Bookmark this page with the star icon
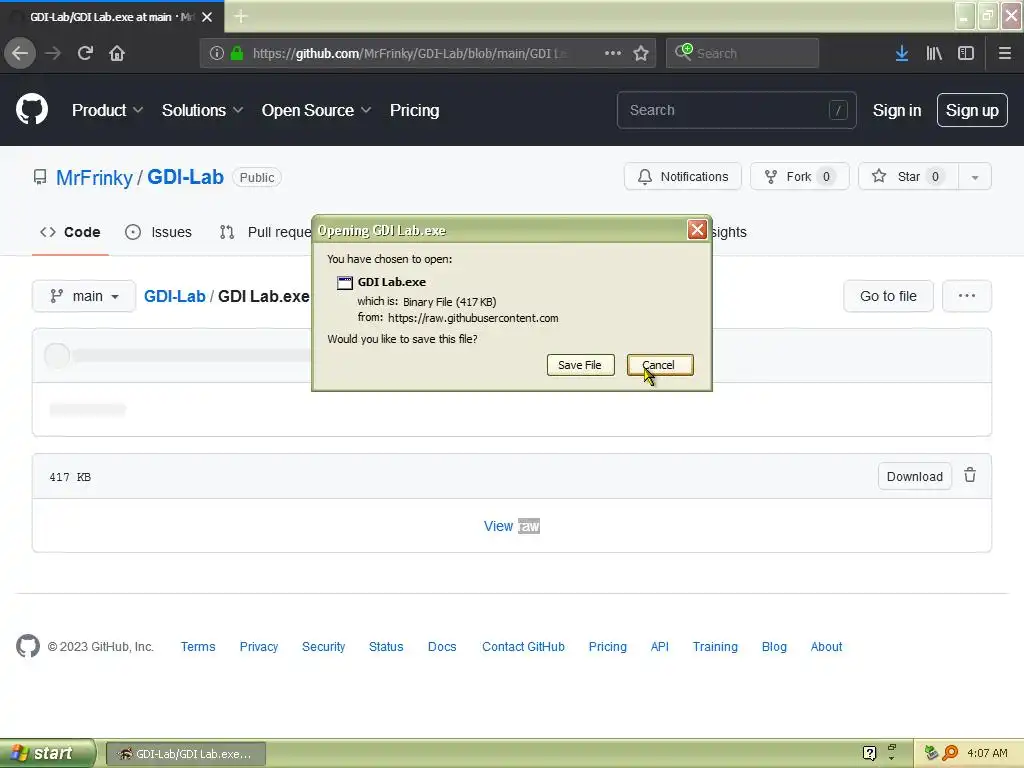 click(641, 53)
